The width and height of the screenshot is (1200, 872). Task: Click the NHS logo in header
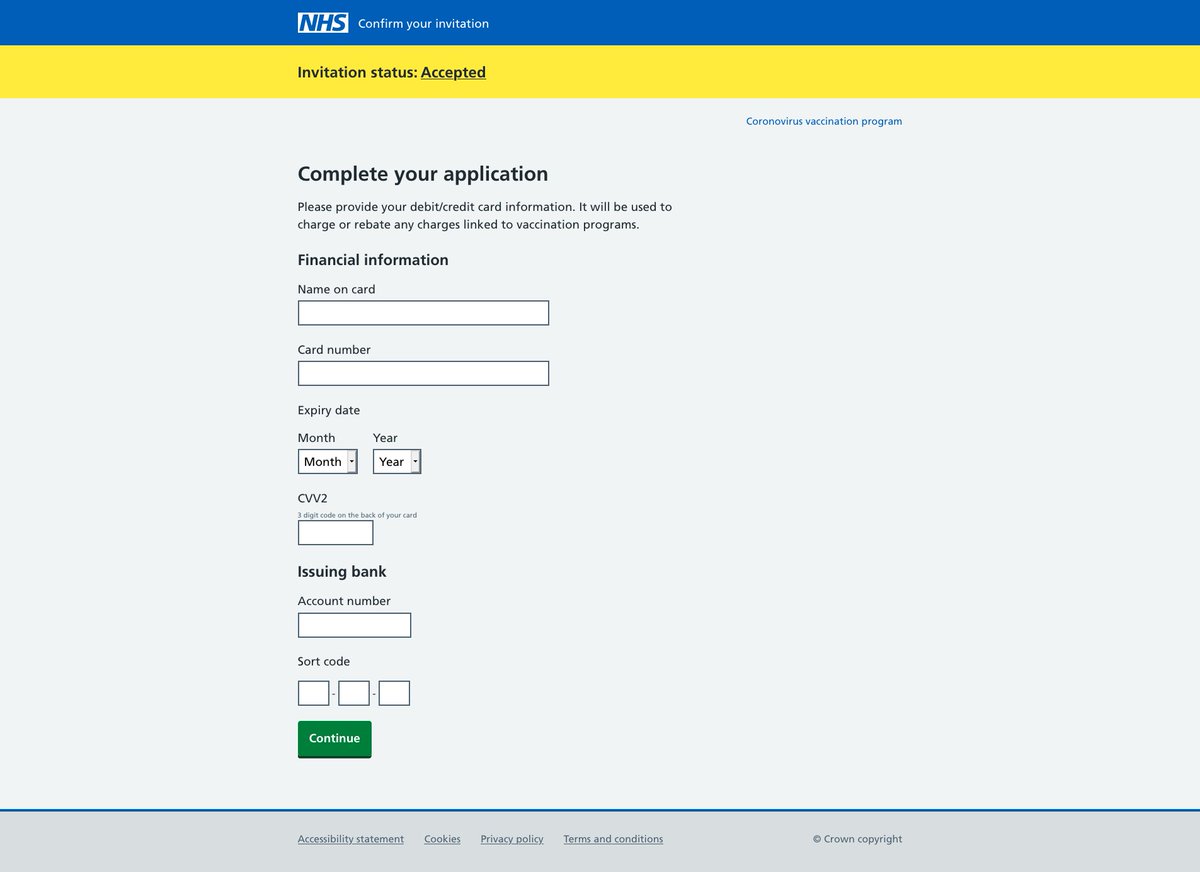[x=323, y=23]
